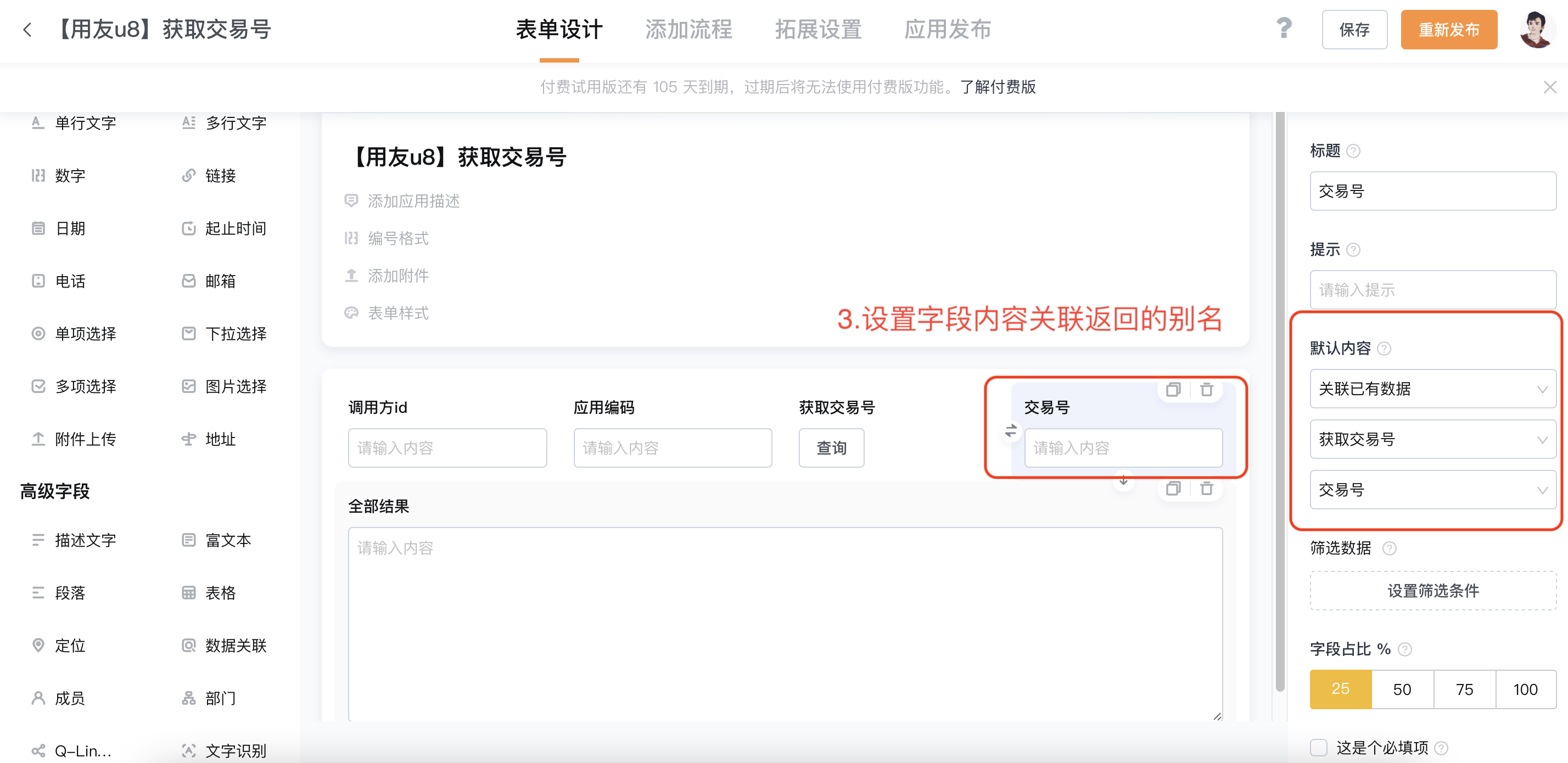Add a 下拉选择 field
This screenshot has width=1568, height=763.
click(224, 333)
